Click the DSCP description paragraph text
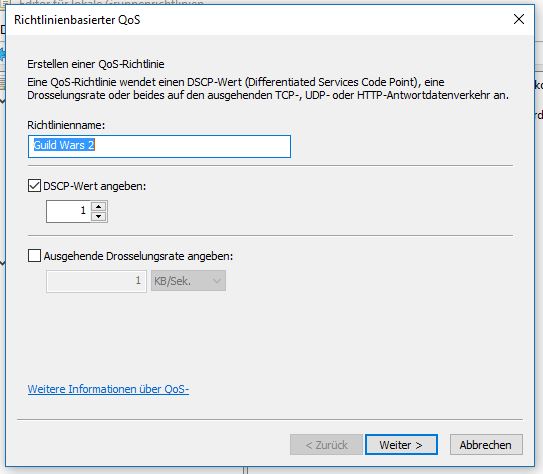Image resolution: width=543 pixels, height=474 pixels. click(268, 89)
